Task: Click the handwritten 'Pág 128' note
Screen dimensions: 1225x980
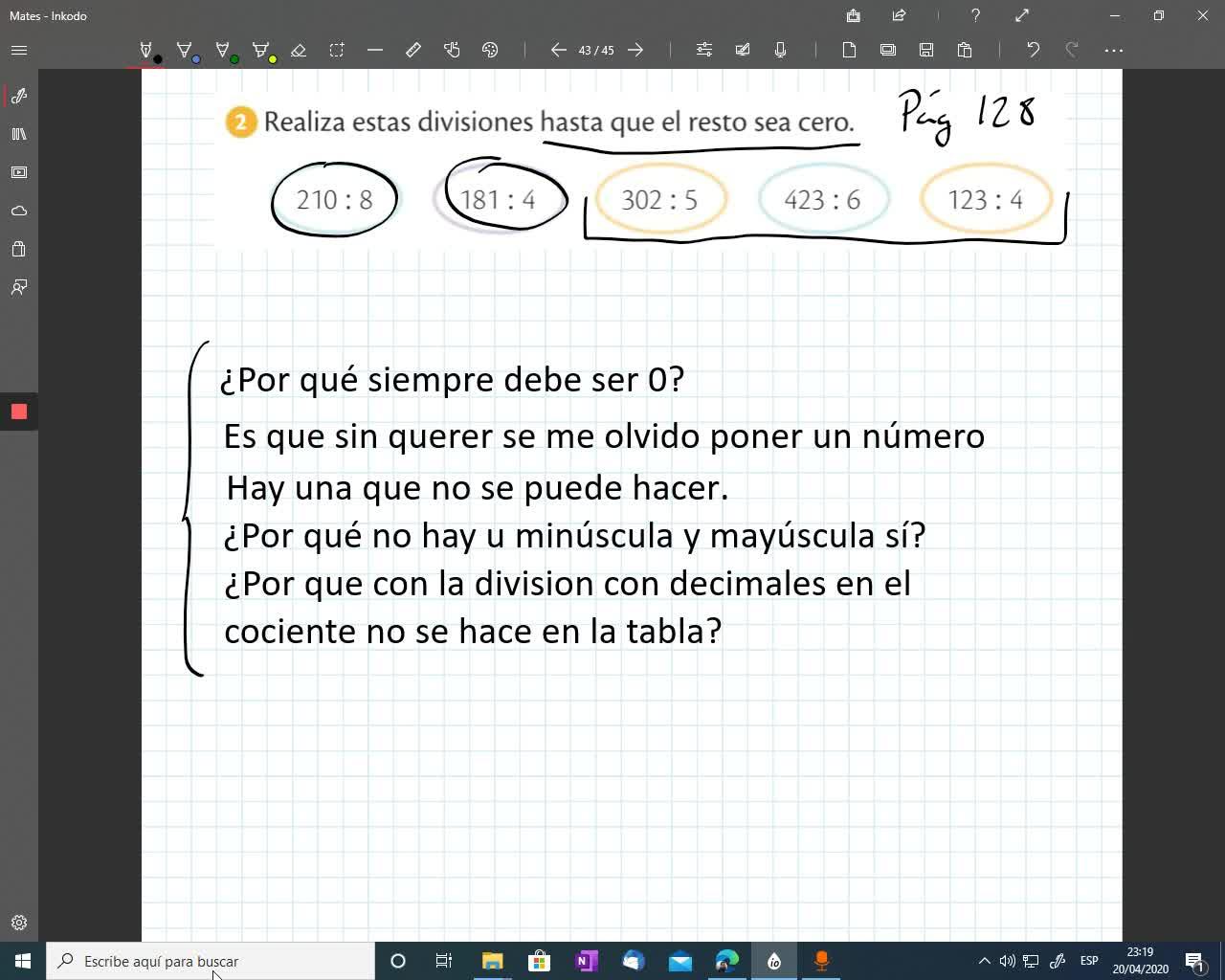Action: pyautogui.click(x=969, y=114)
